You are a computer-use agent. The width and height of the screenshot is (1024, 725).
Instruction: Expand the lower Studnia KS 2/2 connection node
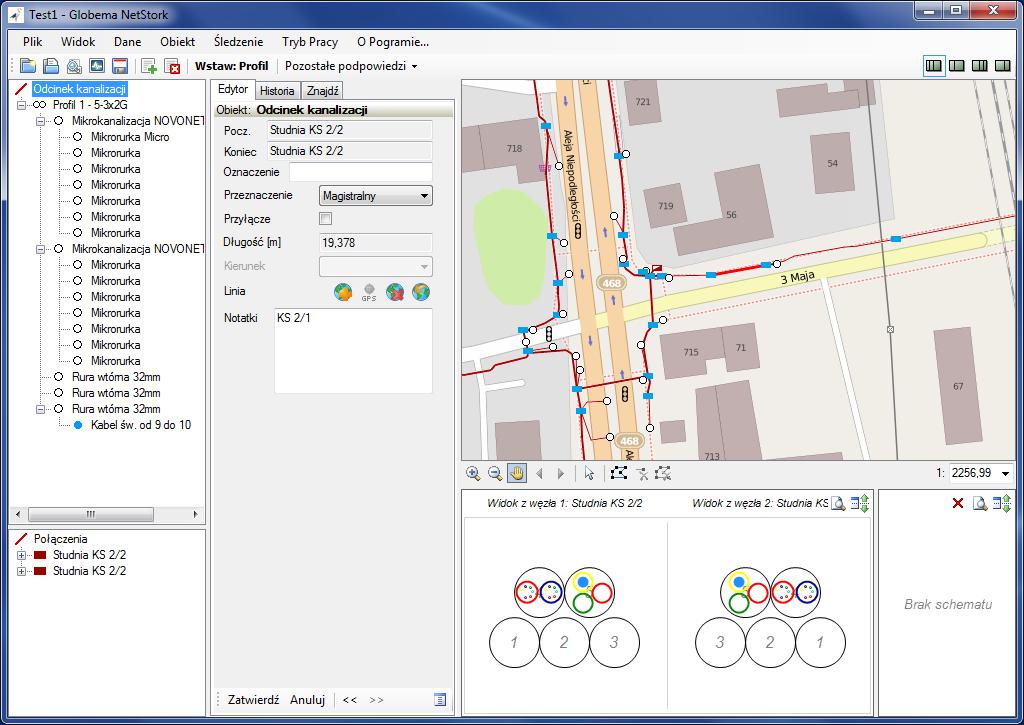pos(22,571)
